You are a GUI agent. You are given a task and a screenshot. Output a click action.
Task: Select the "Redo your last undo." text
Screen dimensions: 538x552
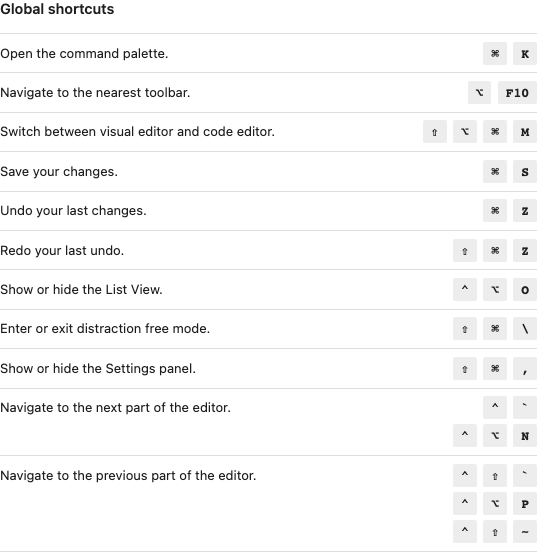pos(62,251)
